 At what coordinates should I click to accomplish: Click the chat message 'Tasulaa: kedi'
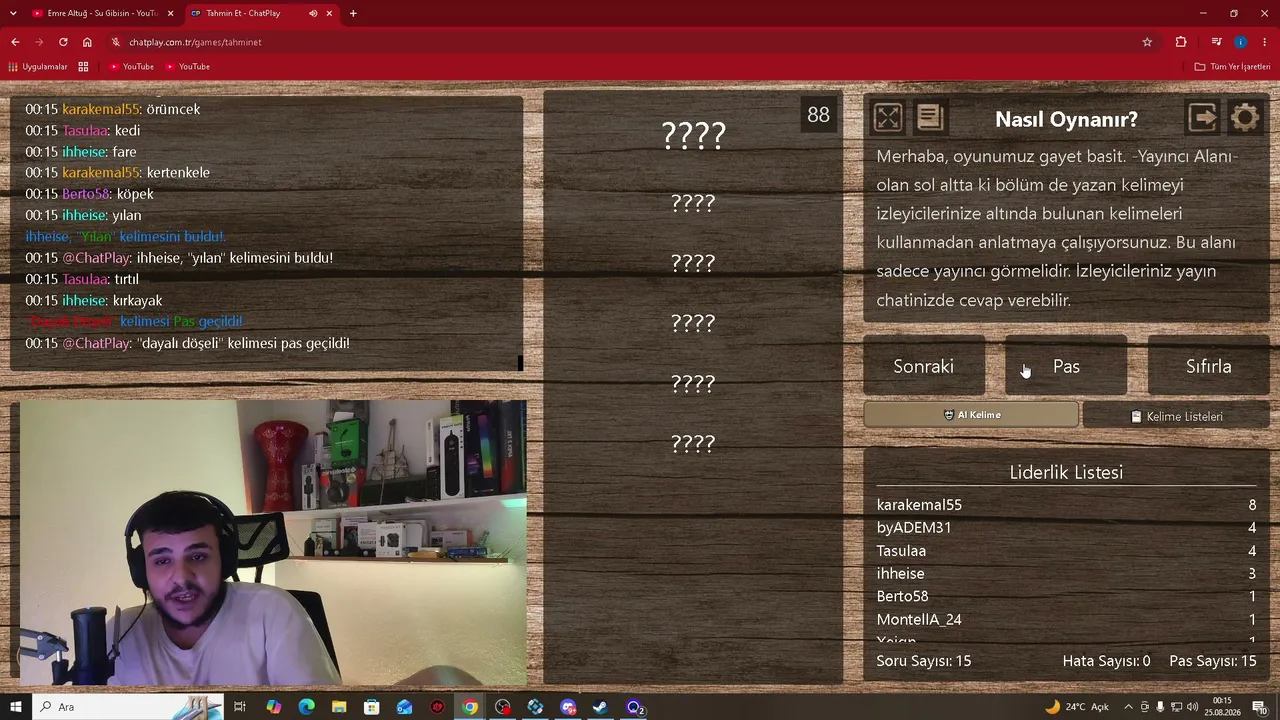[x=83, y=130]
